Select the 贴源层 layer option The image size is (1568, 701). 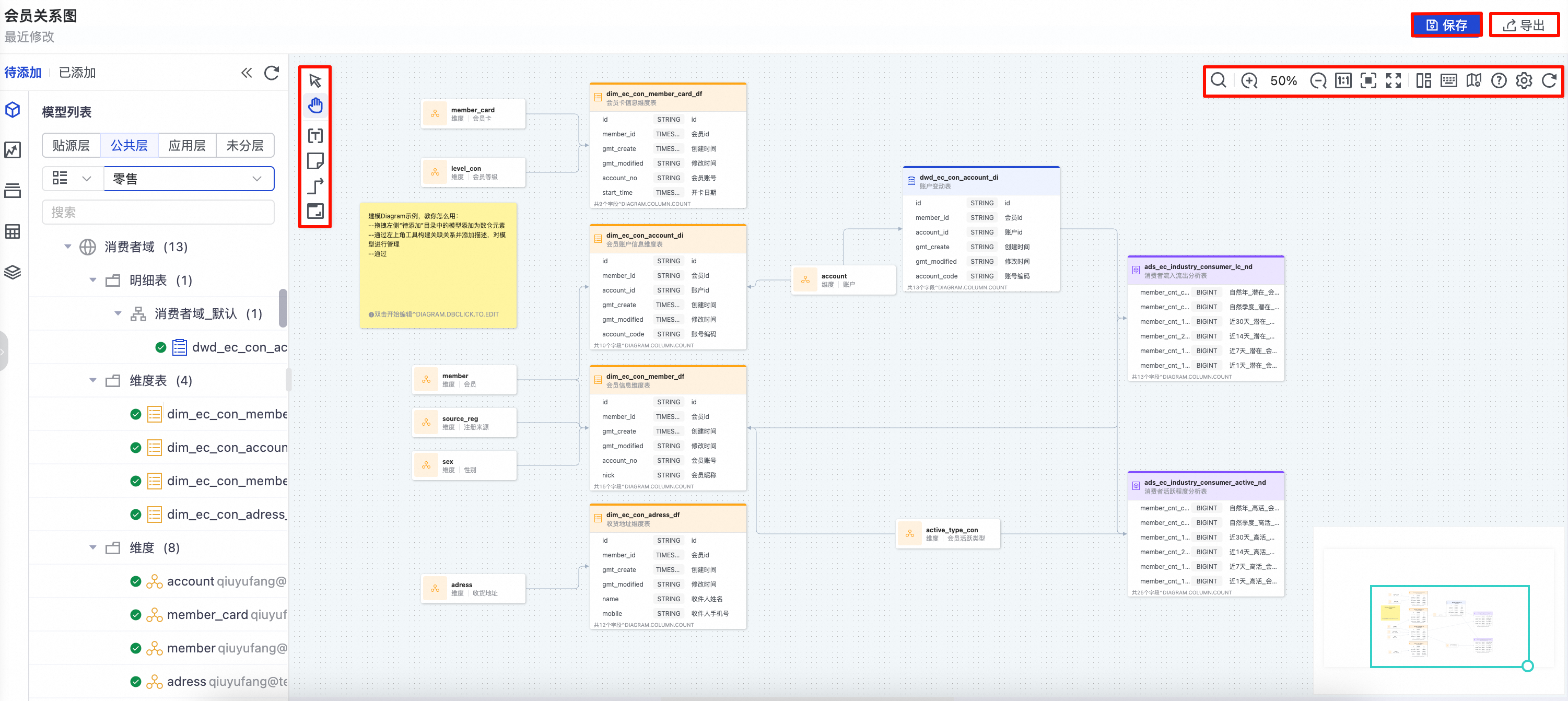click(71, 145)
